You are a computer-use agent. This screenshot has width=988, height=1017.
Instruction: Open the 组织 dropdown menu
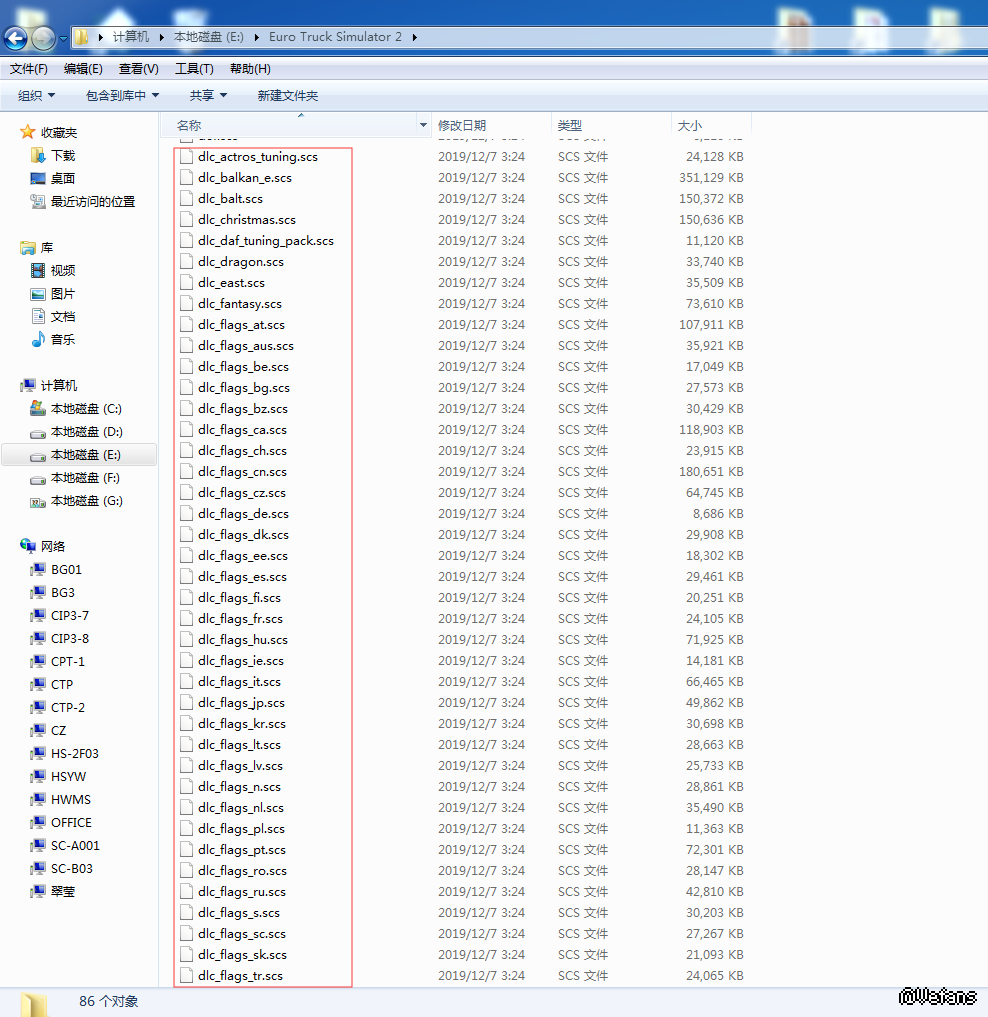36,96
